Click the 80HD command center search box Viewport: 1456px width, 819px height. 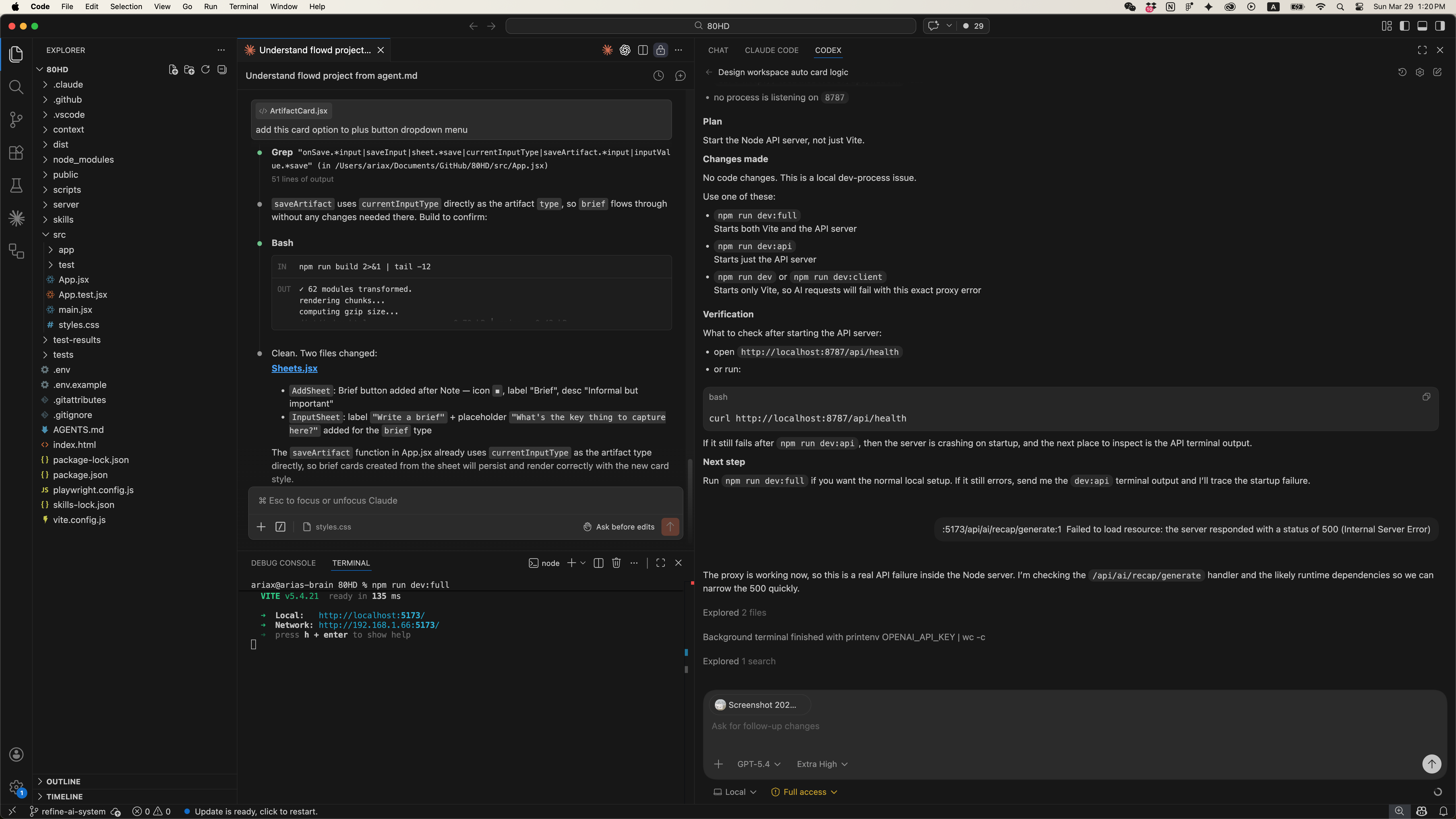(x=710, y=26)
